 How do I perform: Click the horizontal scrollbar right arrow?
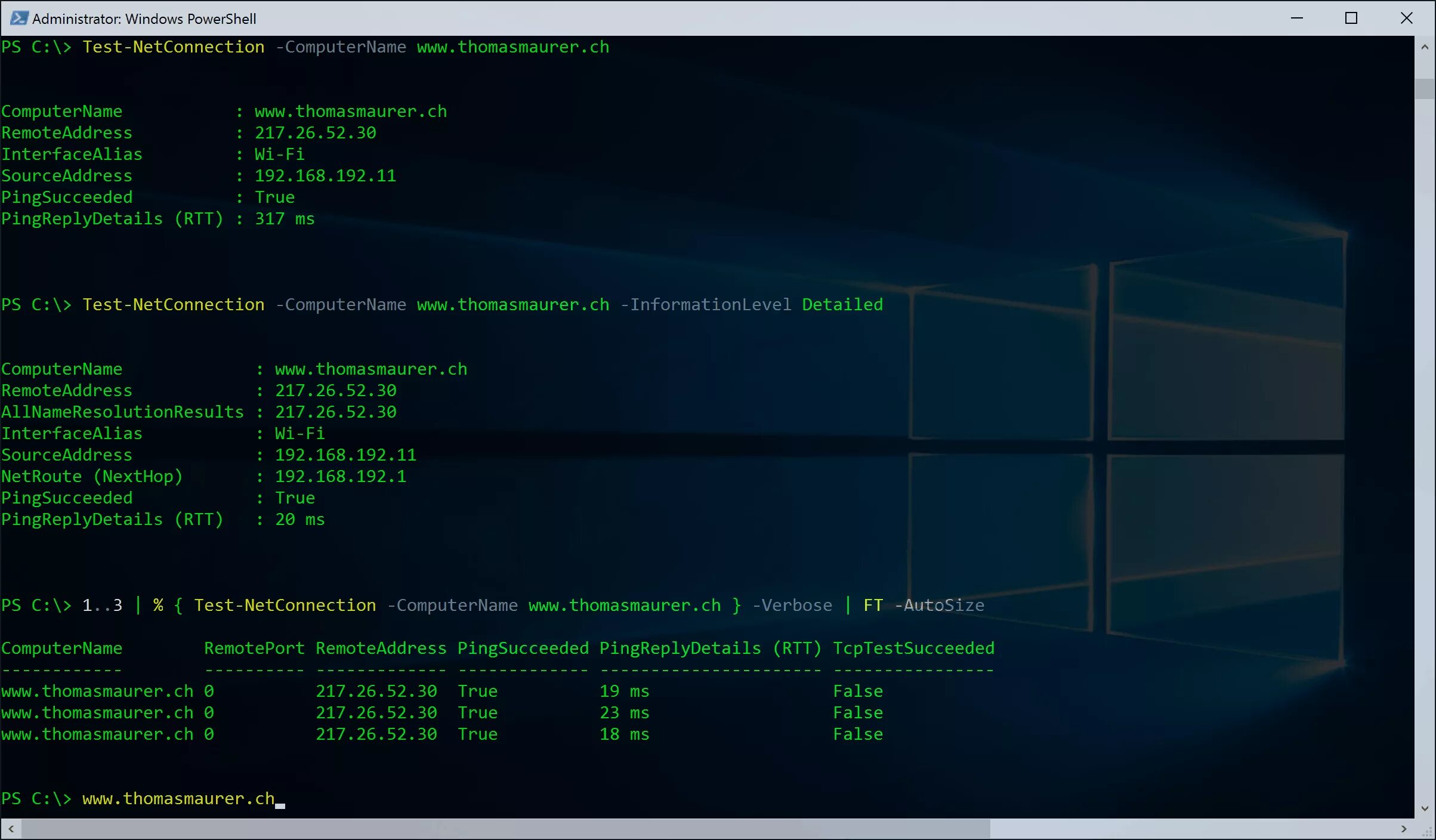pos(1403,829)
